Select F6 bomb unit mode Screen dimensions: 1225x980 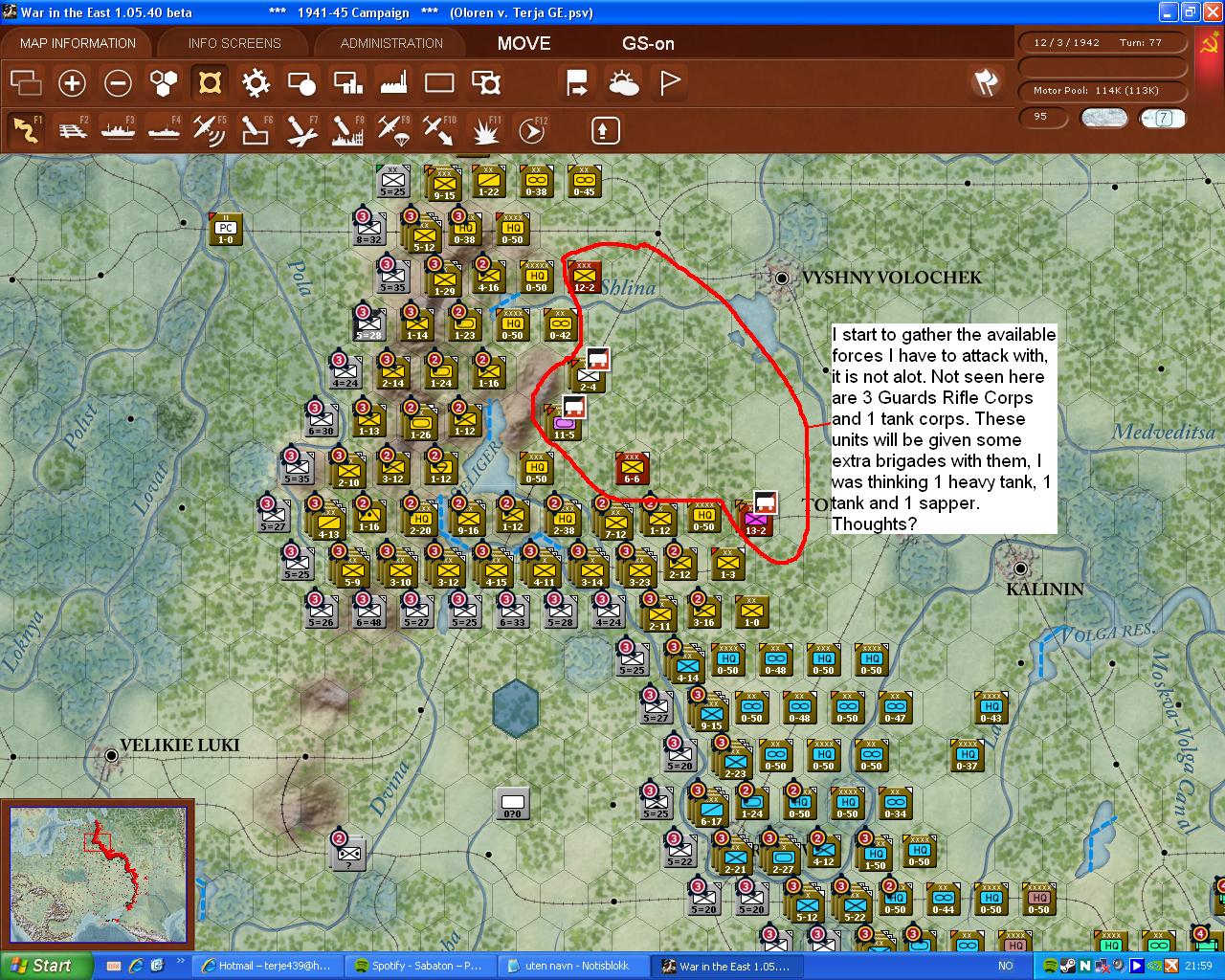(256, 129)
